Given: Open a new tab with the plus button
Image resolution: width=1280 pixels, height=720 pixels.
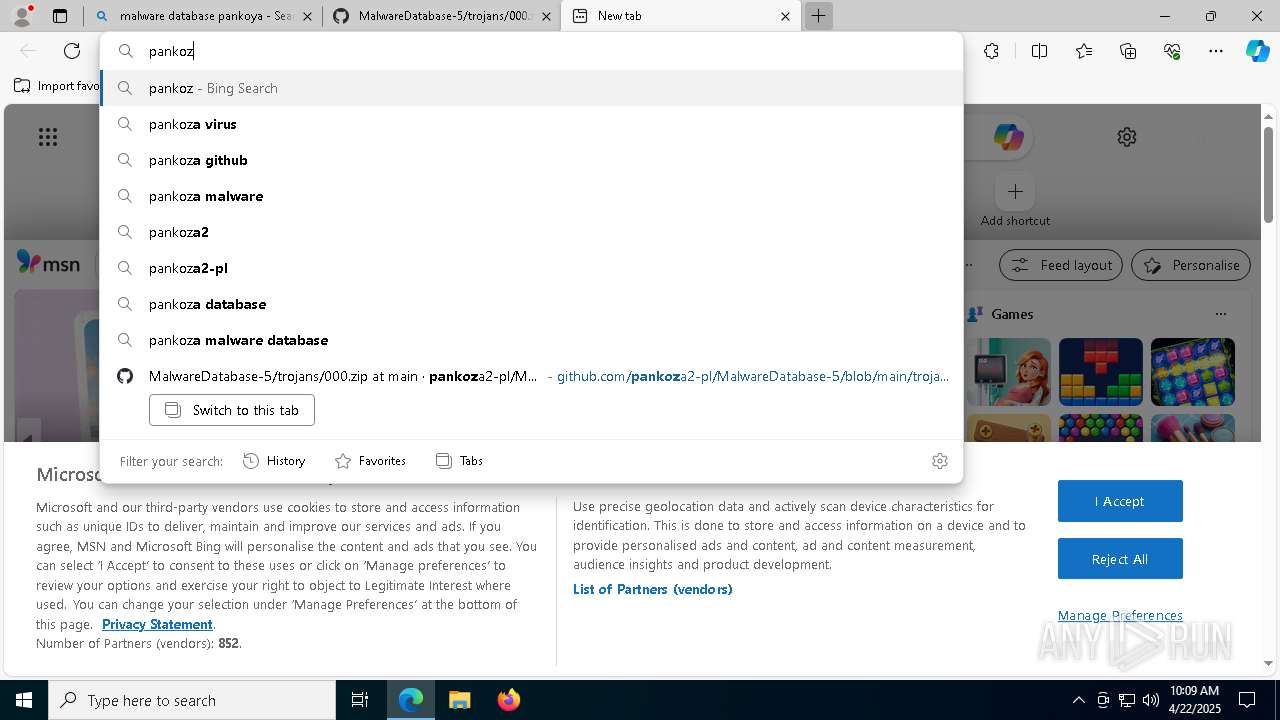Looking at the screenshot, I should click(x=818, y=16).
